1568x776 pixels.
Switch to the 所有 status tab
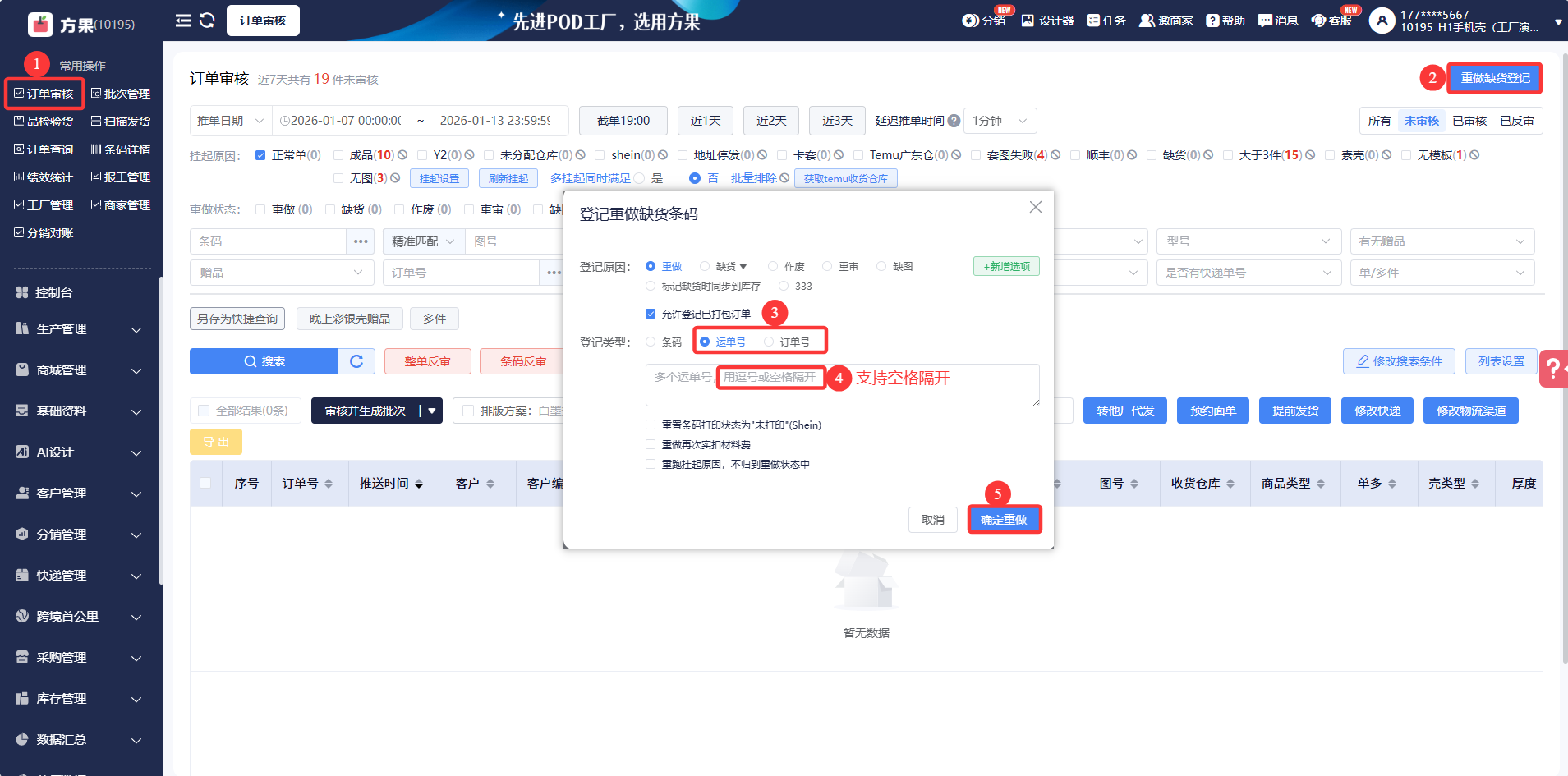coord(1380,121)
